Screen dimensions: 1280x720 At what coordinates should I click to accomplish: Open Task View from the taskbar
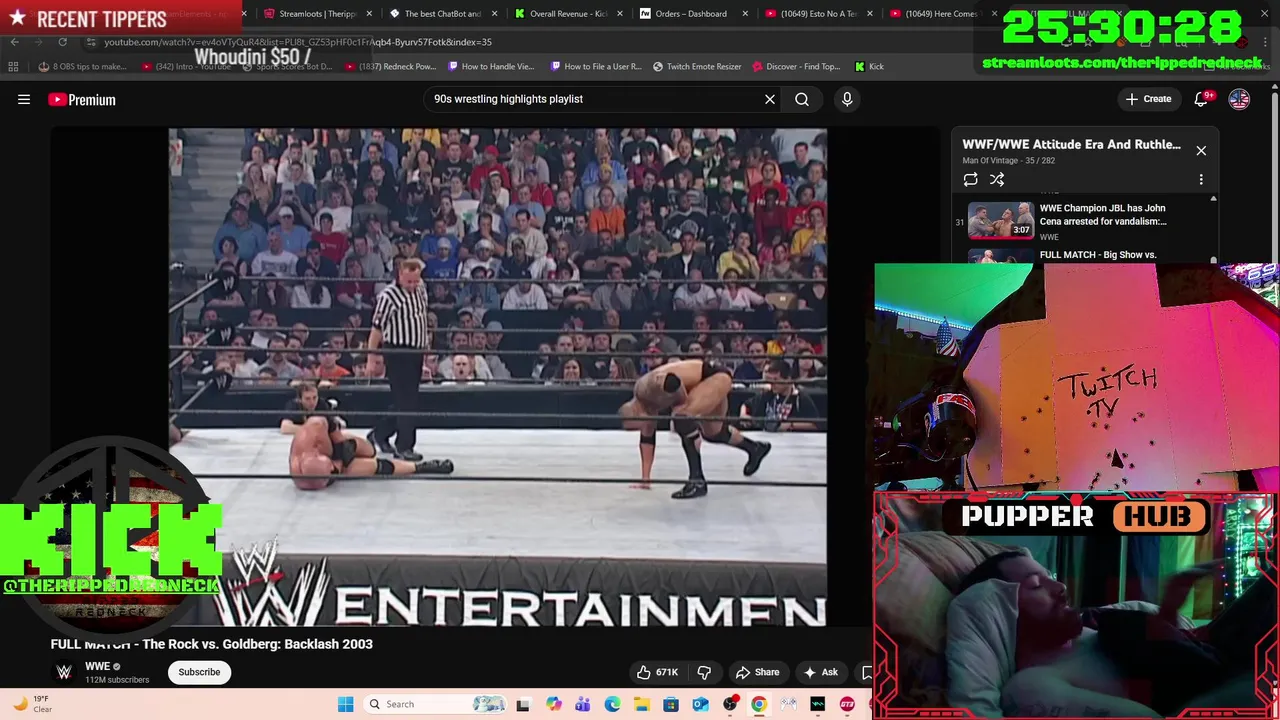pos(522,704)
